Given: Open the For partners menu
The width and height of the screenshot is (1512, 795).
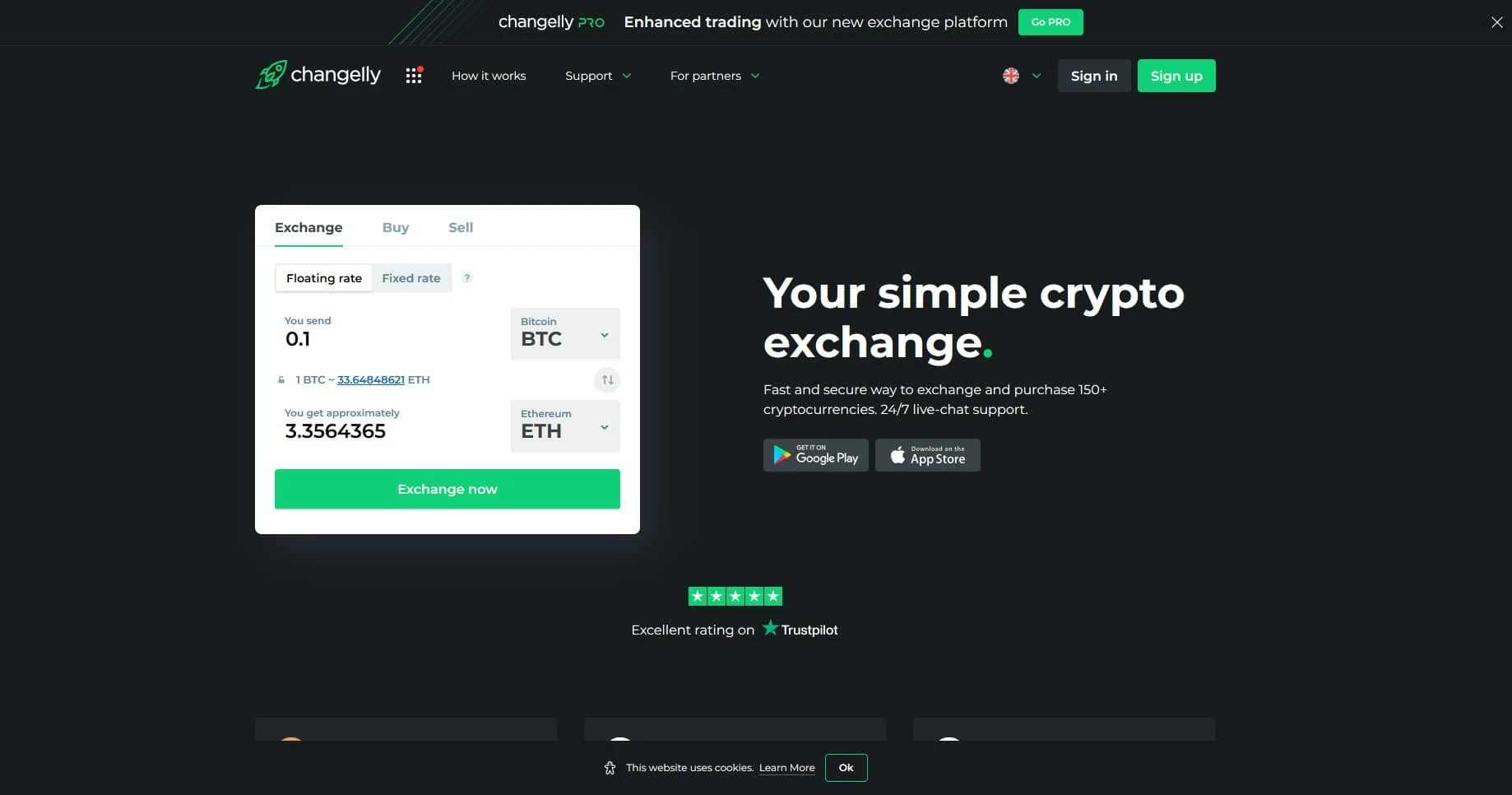Looking at the screenshot, I should point(715,76).
